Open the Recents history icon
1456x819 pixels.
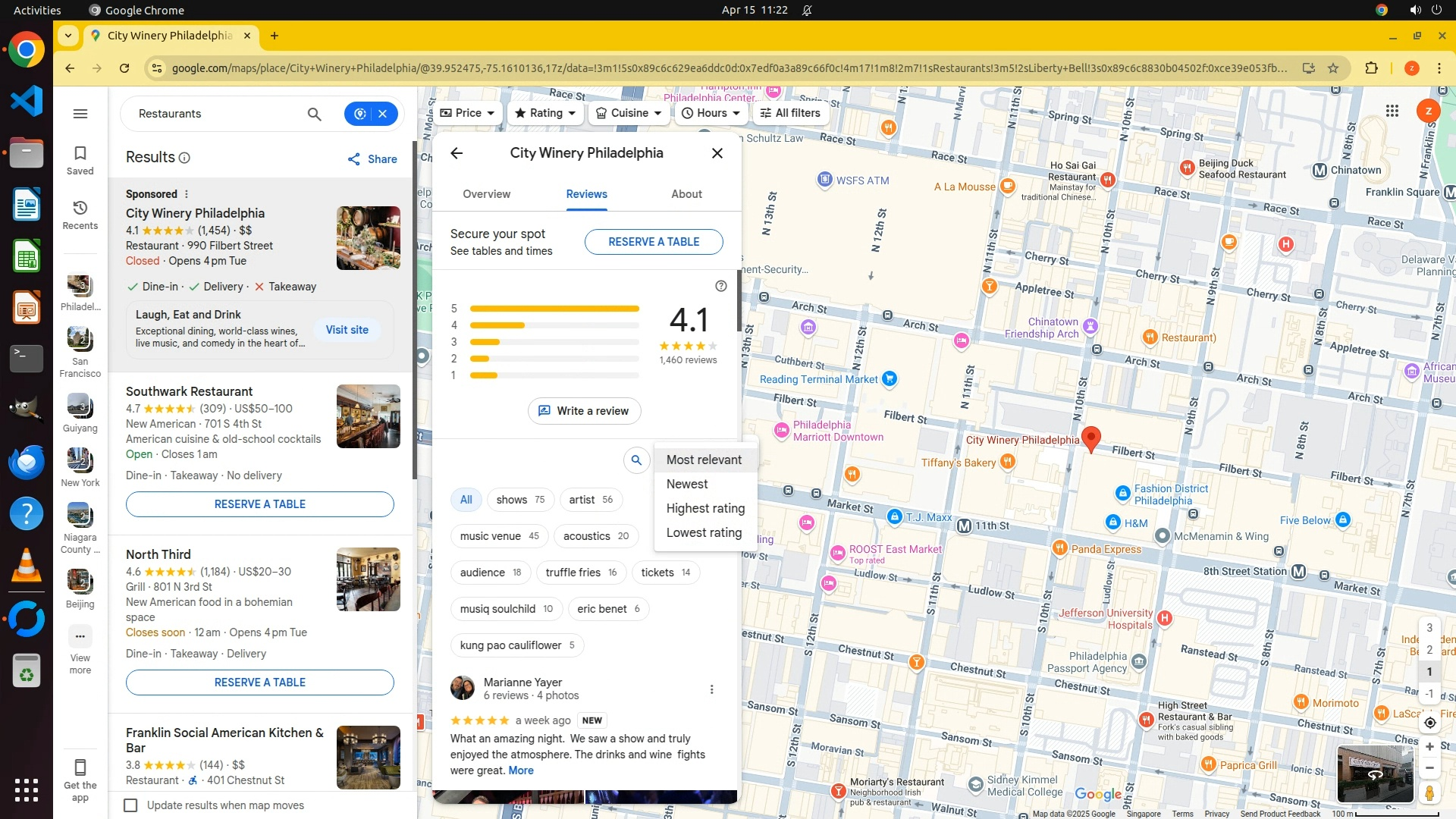point(80,214)
